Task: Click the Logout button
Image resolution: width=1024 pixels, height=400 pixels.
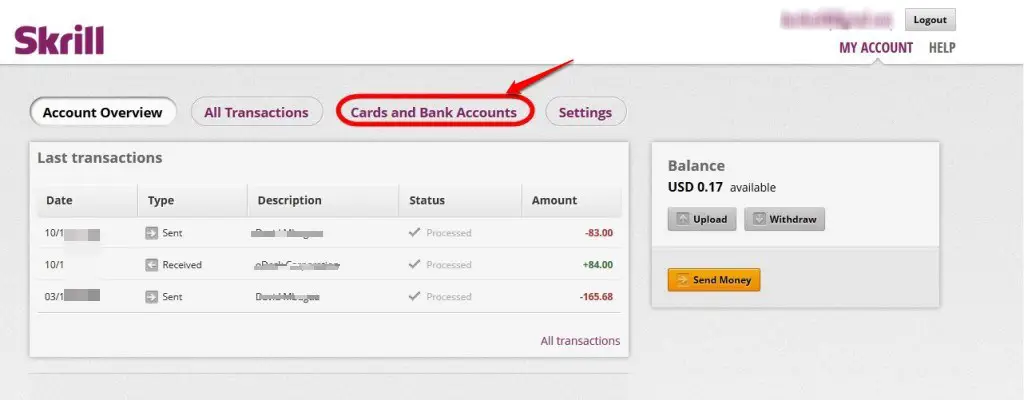Action: pos(930,20)
